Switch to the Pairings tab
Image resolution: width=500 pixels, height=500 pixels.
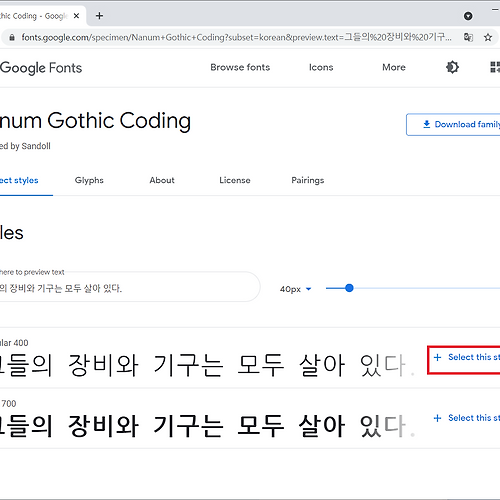tap(308, 180)
